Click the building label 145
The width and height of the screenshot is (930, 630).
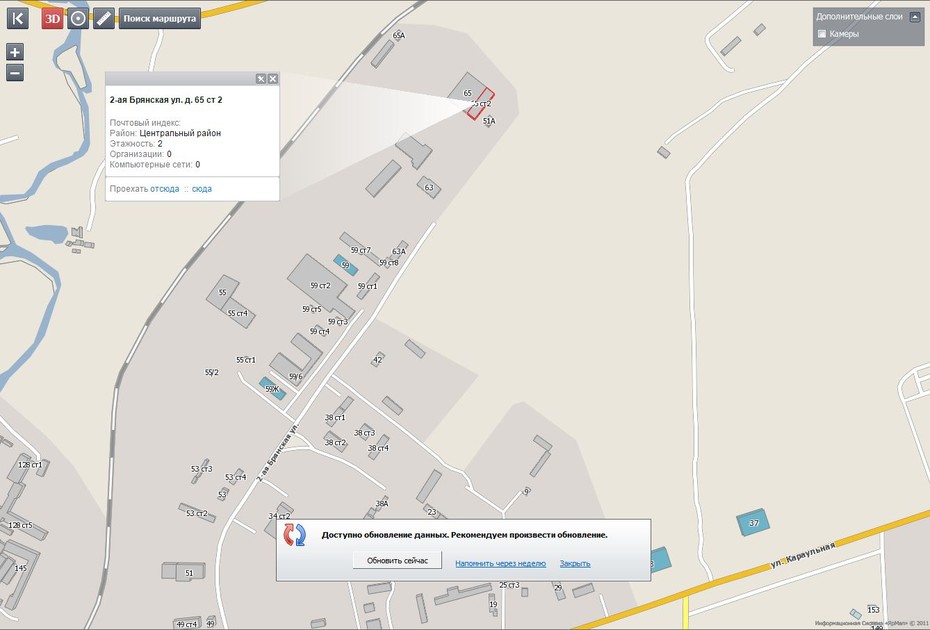click(21, 568)
